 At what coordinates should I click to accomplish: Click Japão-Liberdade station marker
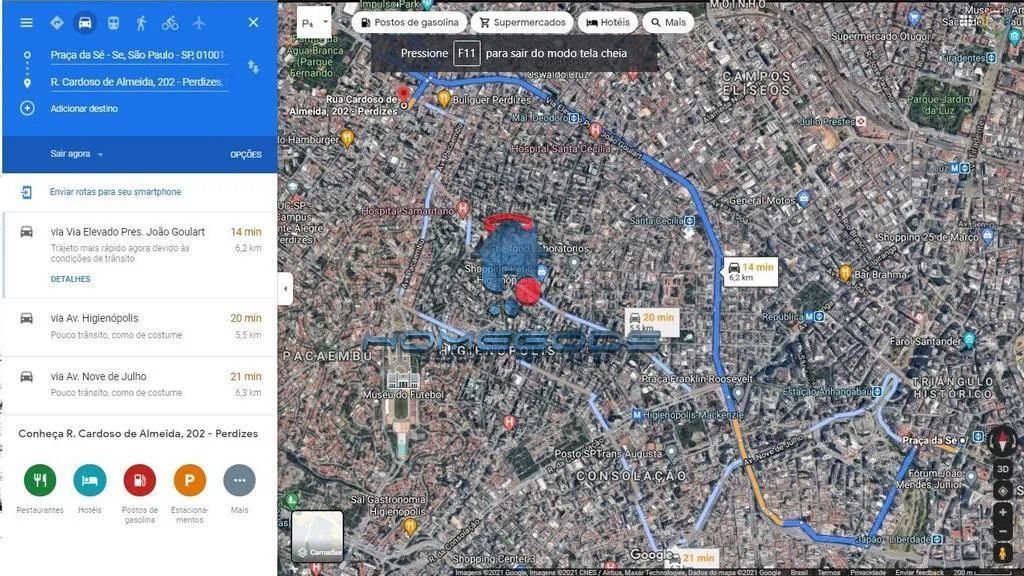(x=937, y=539)
